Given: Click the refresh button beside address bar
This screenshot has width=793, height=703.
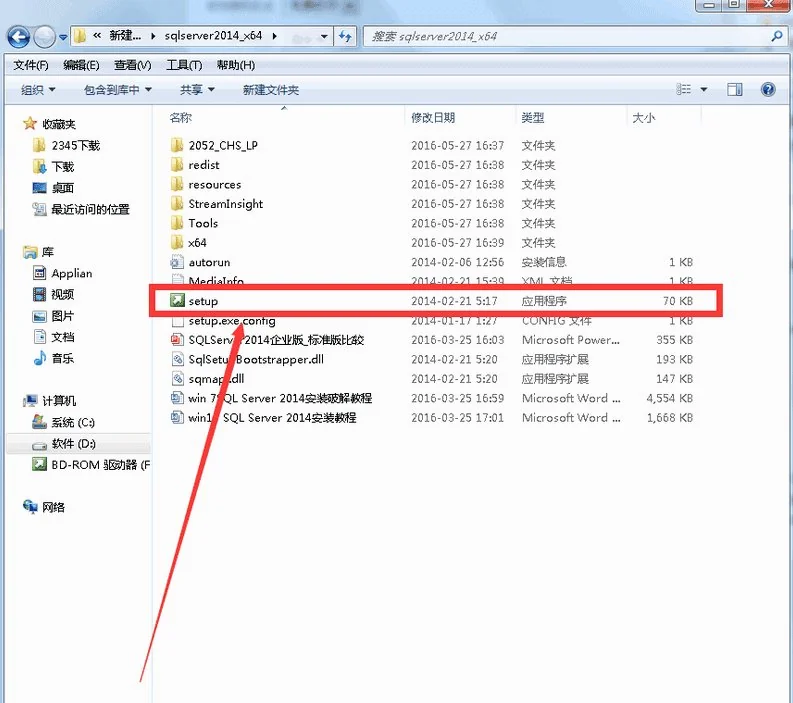Looking at the screenshot, I should click(x=346, y=37).
